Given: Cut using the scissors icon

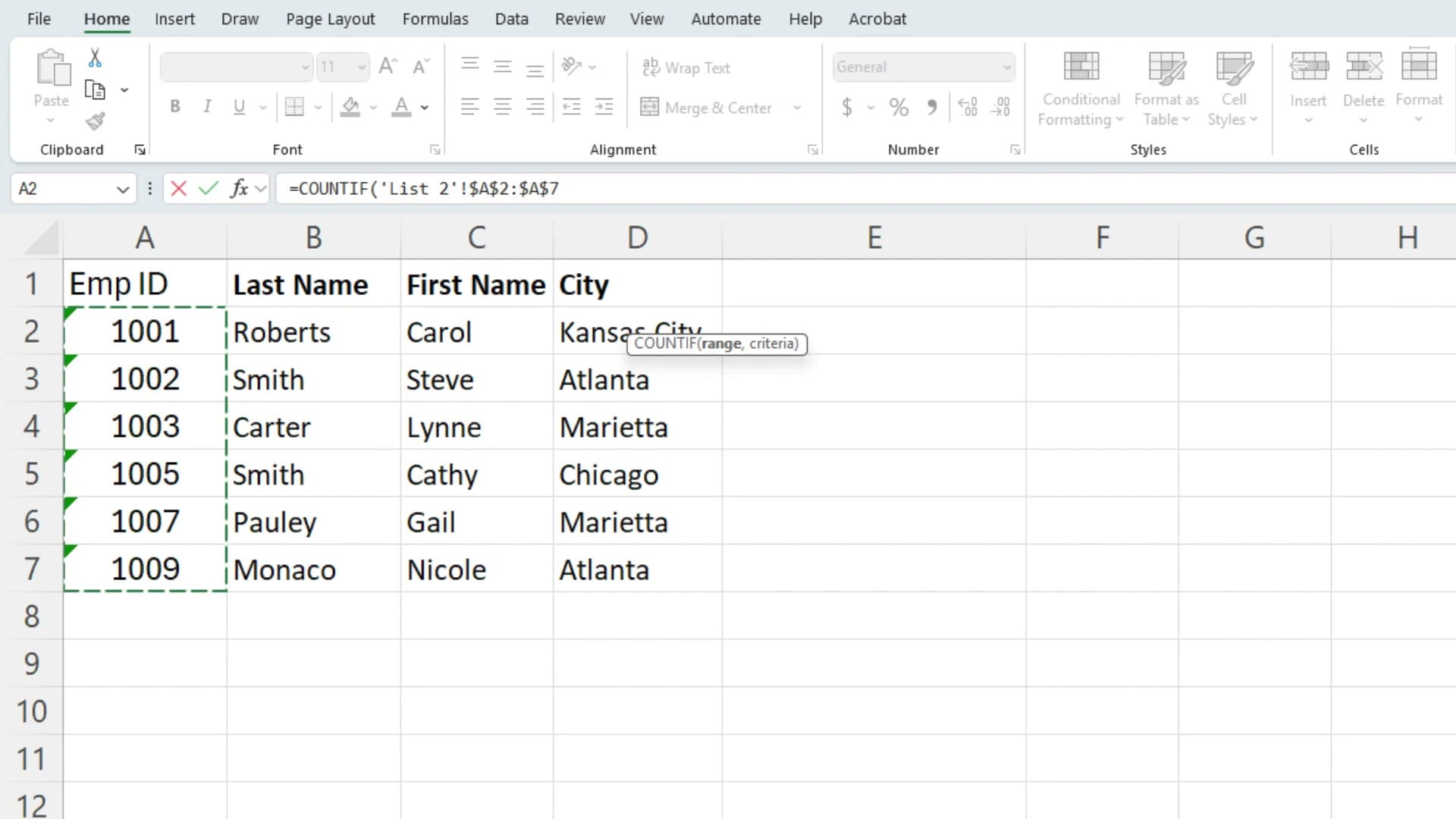Looking at the screenshot, I should 95,57.
